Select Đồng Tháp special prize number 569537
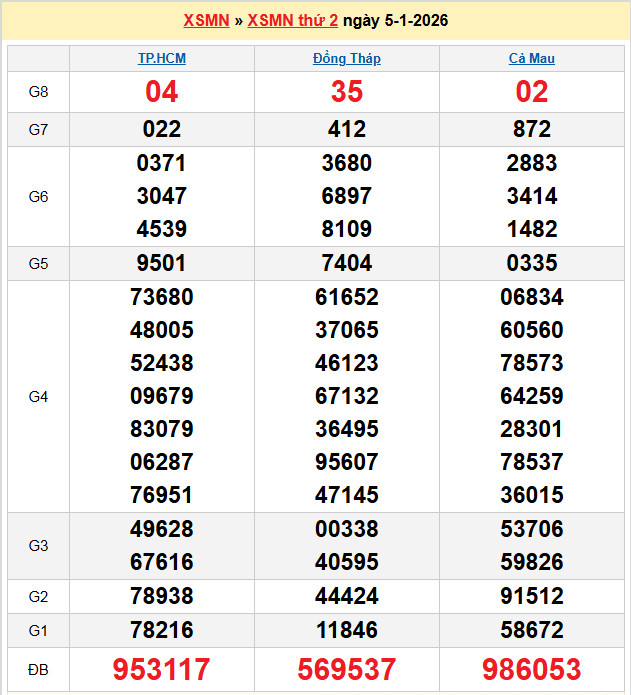 pos(347,669)
